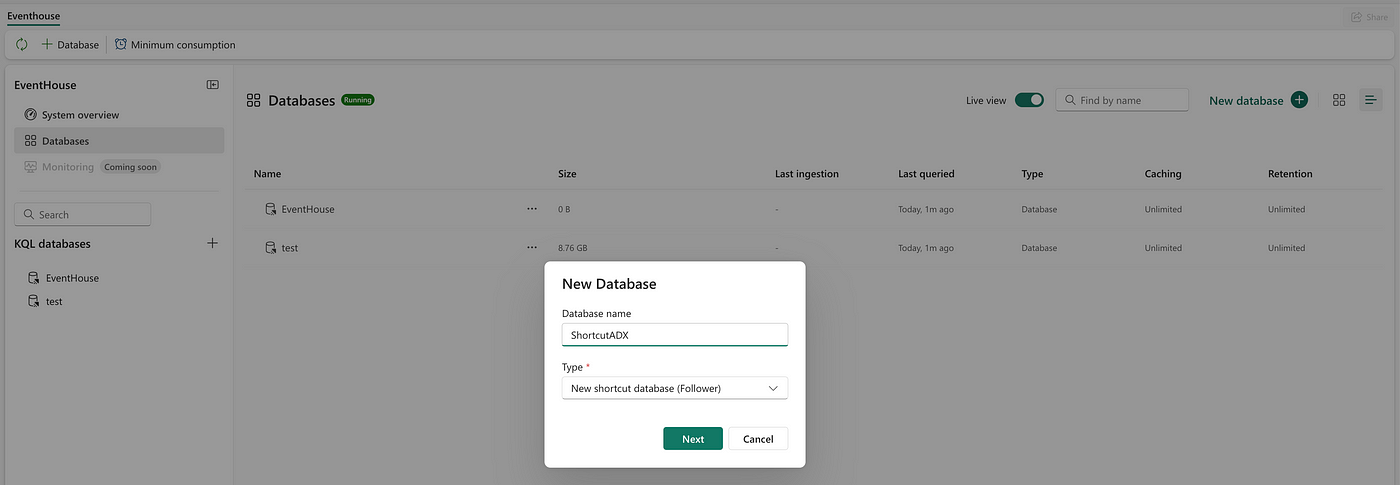The image size is (1400, 485).
Task: Click the Share button
Action: click(1369, 17)
